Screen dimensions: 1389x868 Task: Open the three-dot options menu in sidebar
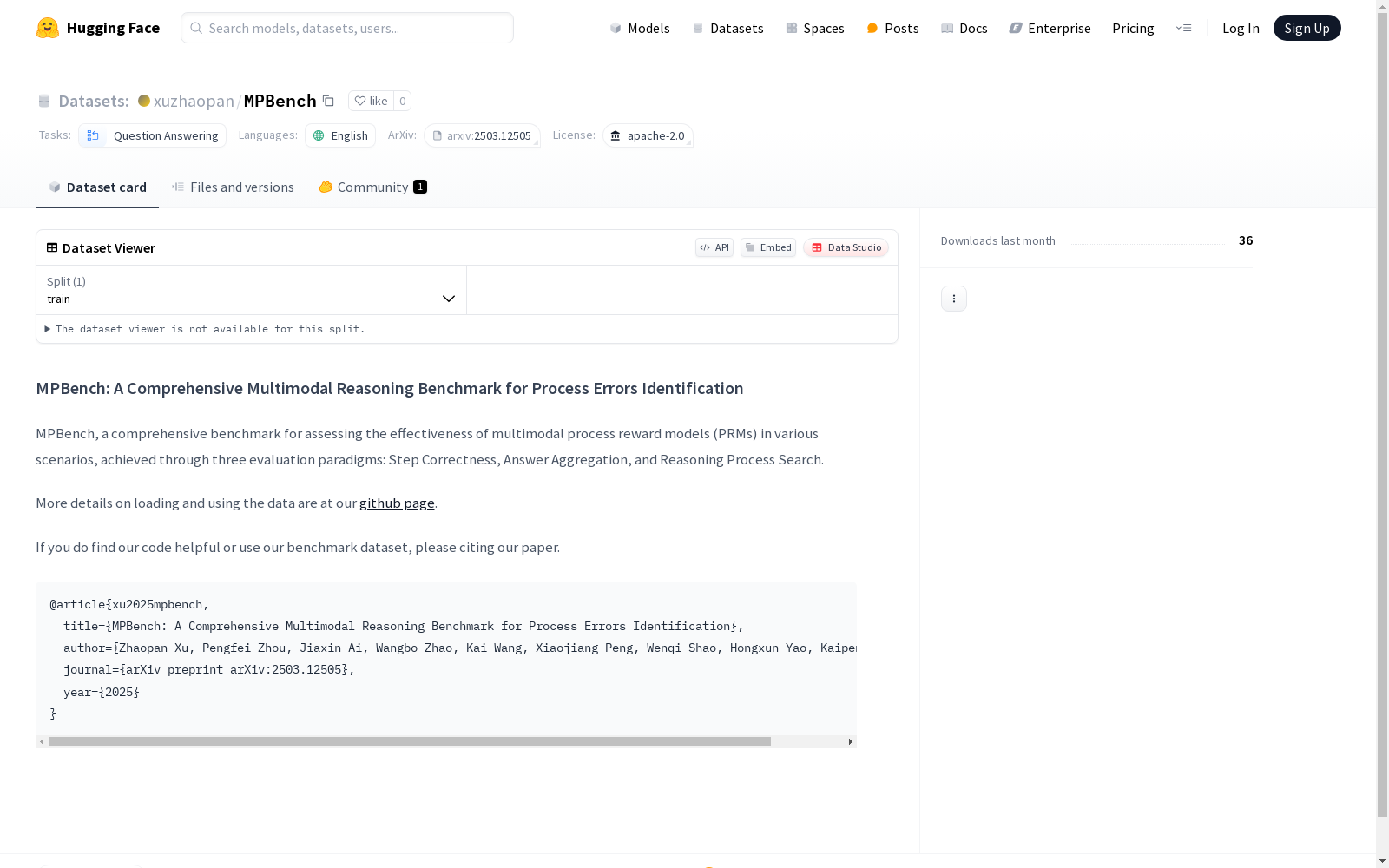coord(954,299)
